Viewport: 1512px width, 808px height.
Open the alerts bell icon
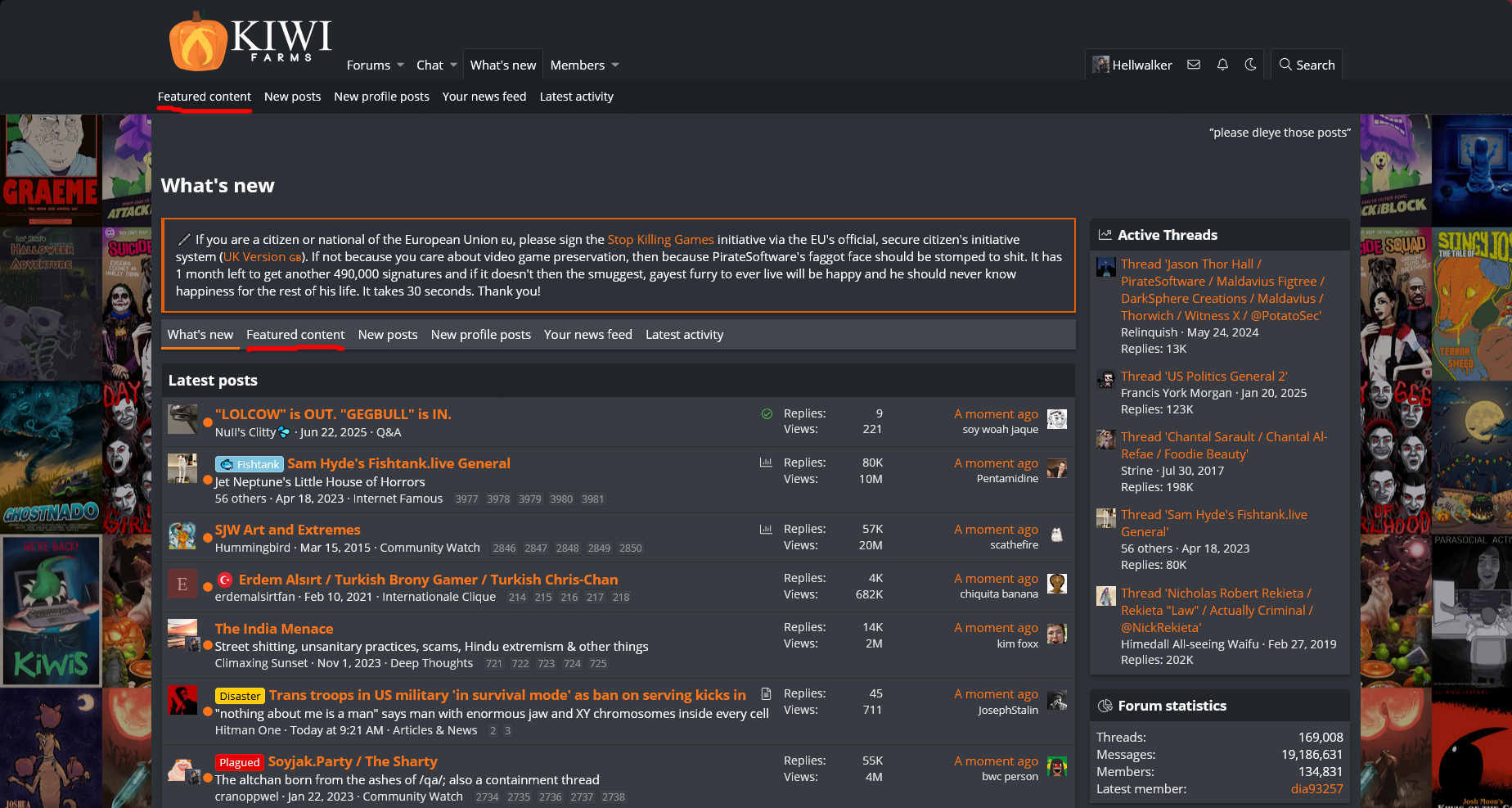[x=1222, y=65]
